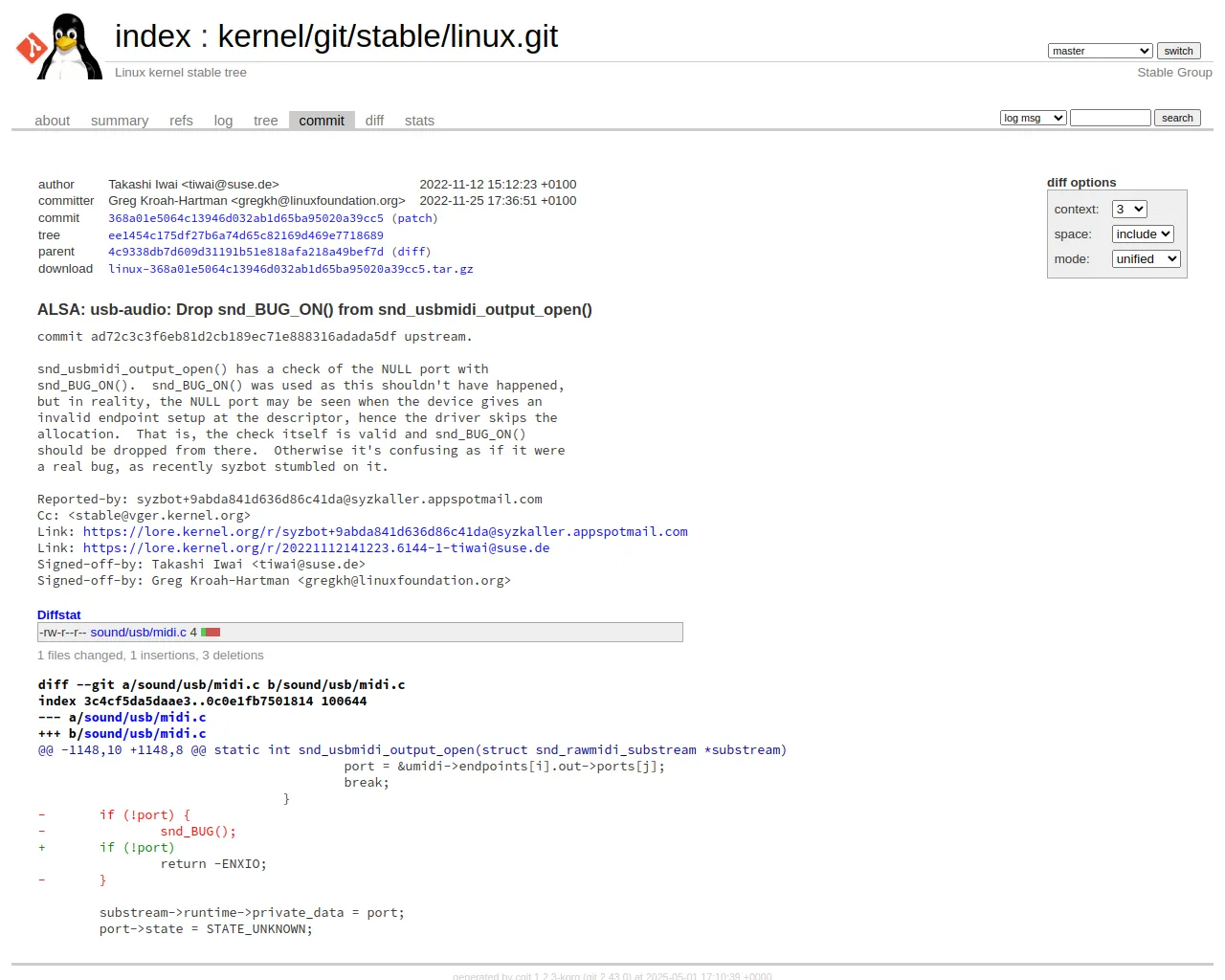Expand the log msg search type dropdown
The height and width of the screenshot is (980, 1225).
pos(1033,118)
